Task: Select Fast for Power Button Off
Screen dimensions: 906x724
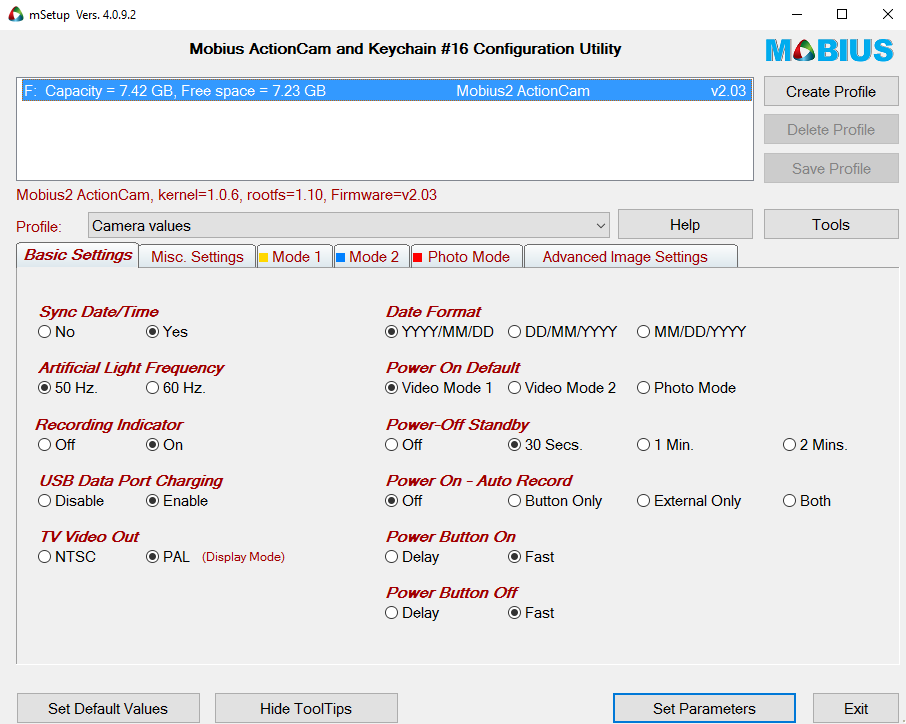Action: coord(532,613)
